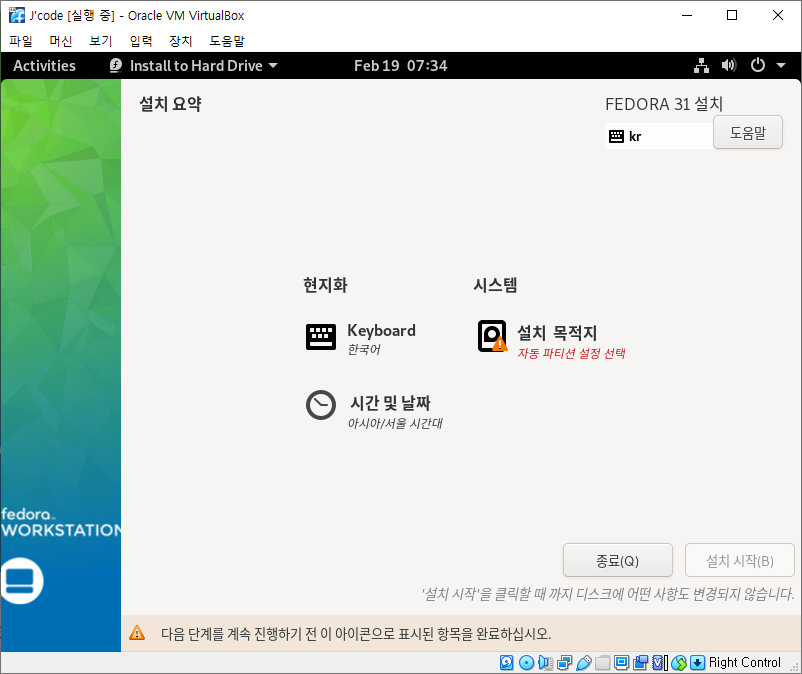Maximize the VirtualBox window
802x674 pixels.
(732, 15)
